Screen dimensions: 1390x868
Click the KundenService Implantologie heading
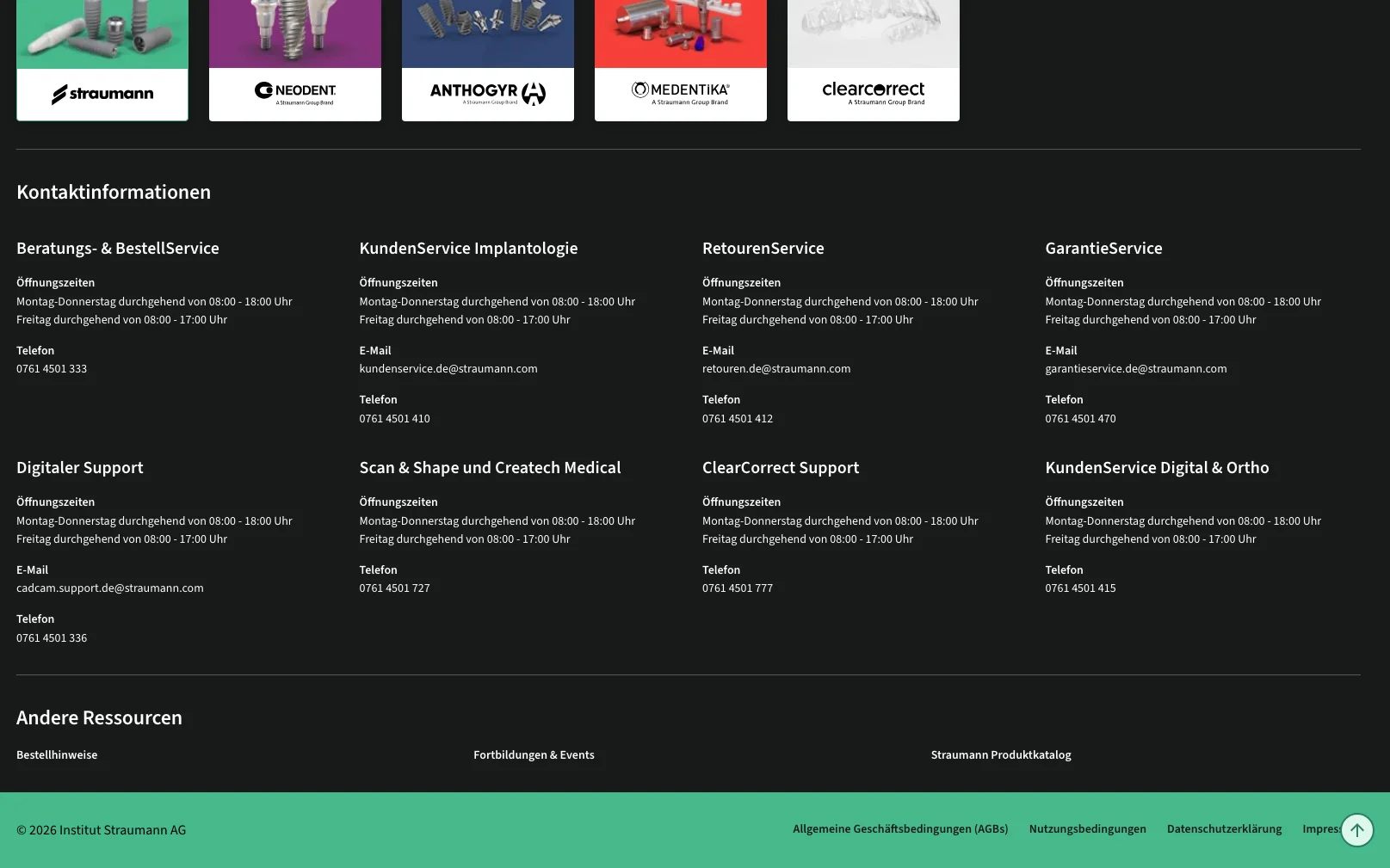coord(469,249)
